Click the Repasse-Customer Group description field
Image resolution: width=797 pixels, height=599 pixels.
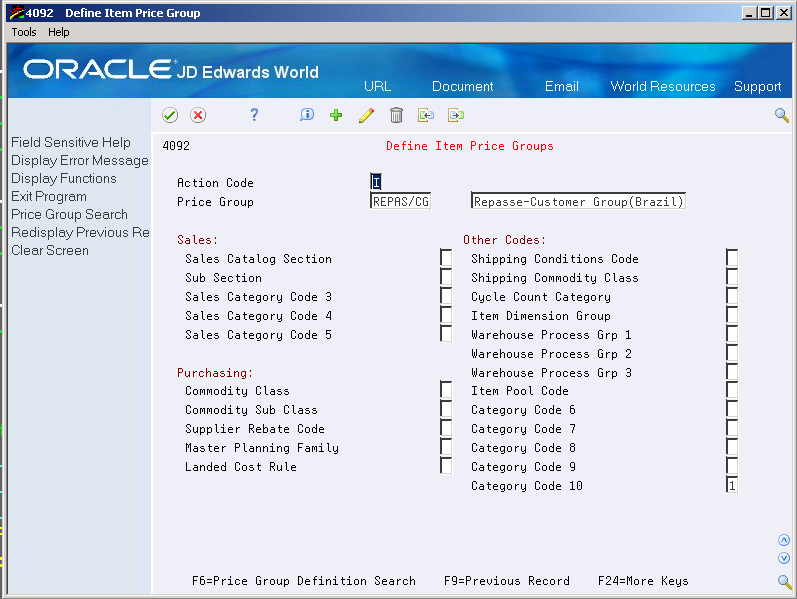[578, 201]
